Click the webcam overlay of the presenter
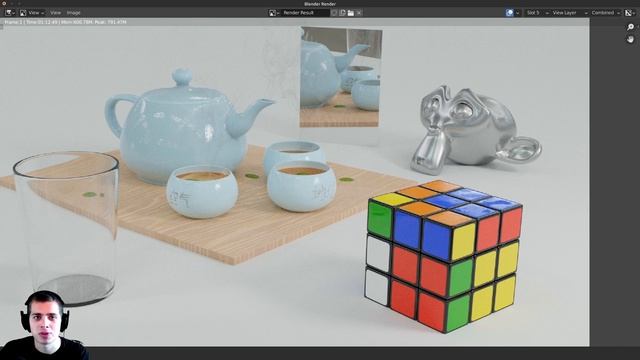This screenshot has width=640, height=360. coord(44,325)
